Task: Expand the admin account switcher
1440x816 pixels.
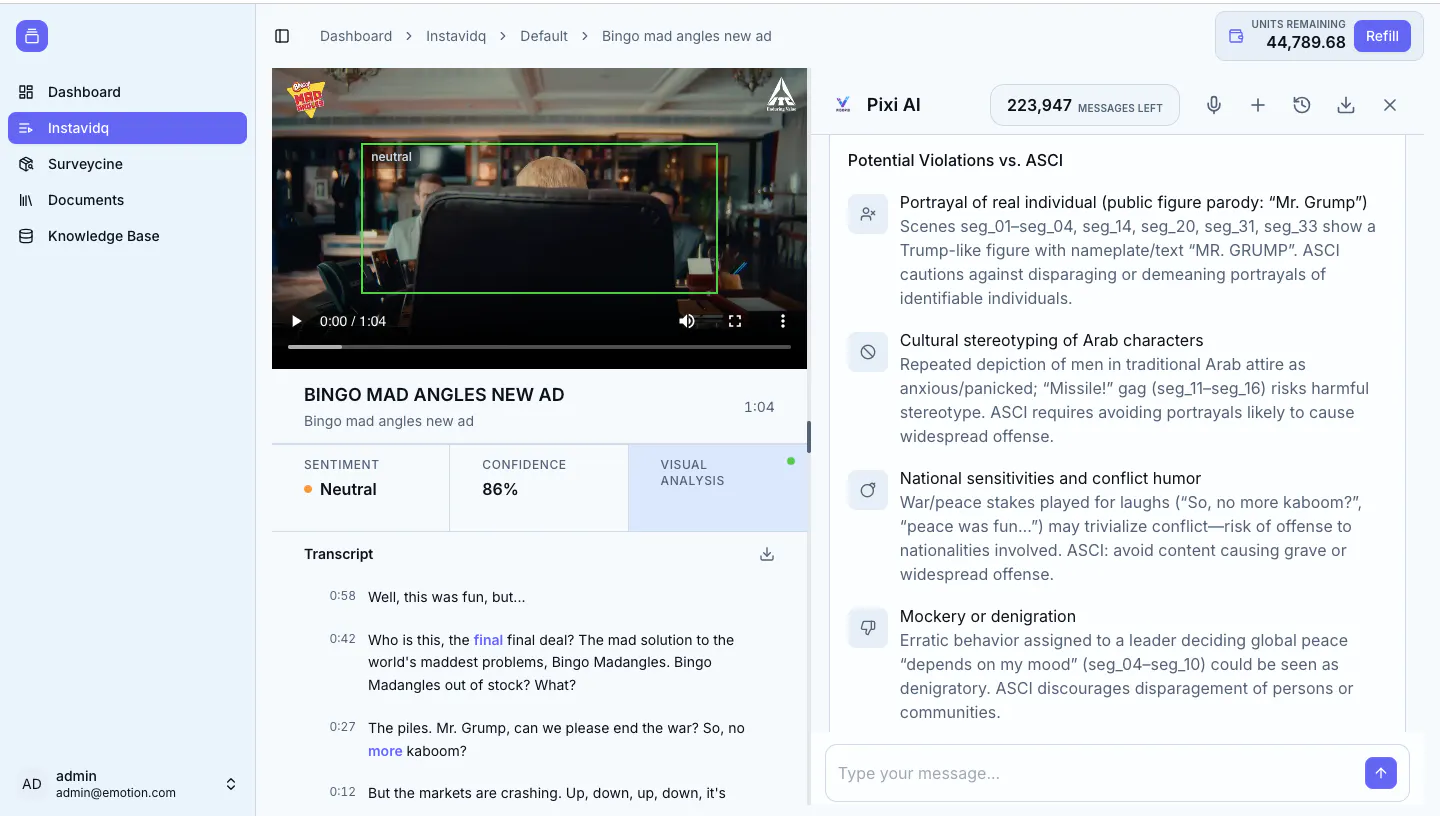Action: coord(231,784)
